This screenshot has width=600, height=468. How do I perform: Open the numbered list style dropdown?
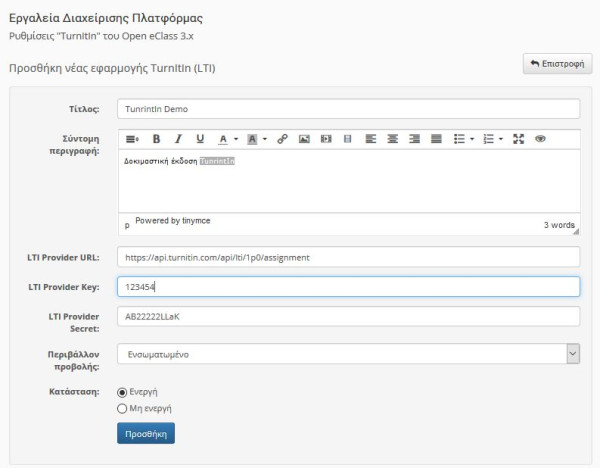point(501,139)
